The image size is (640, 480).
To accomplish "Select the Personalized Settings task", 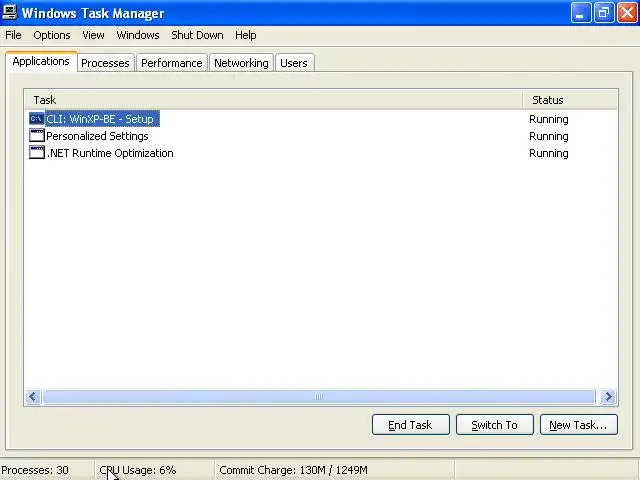I will point(97,136).
